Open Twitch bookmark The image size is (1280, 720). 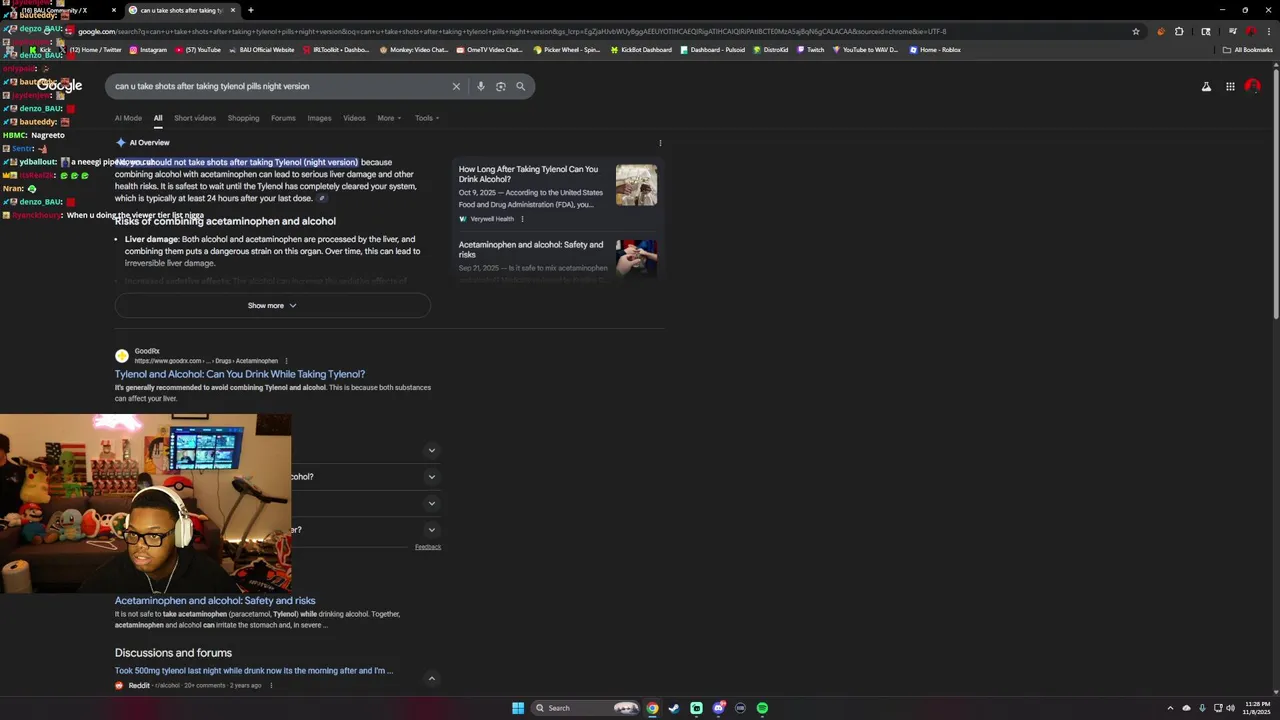pyautogui.click(x=810, y=50)
